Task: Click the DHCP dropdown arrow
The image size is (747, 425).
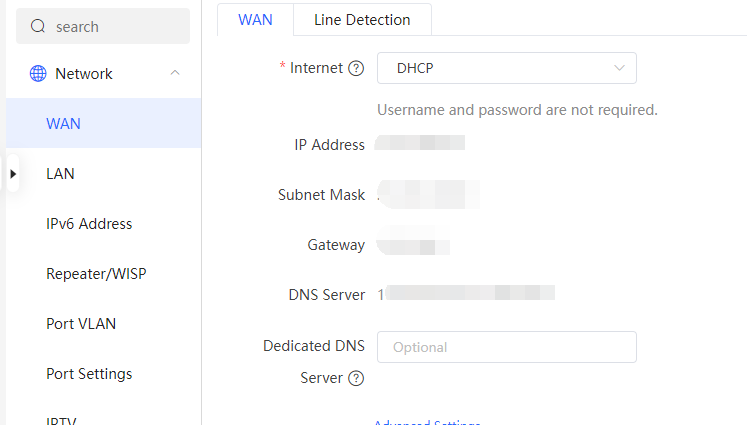Action: (619, 68)
